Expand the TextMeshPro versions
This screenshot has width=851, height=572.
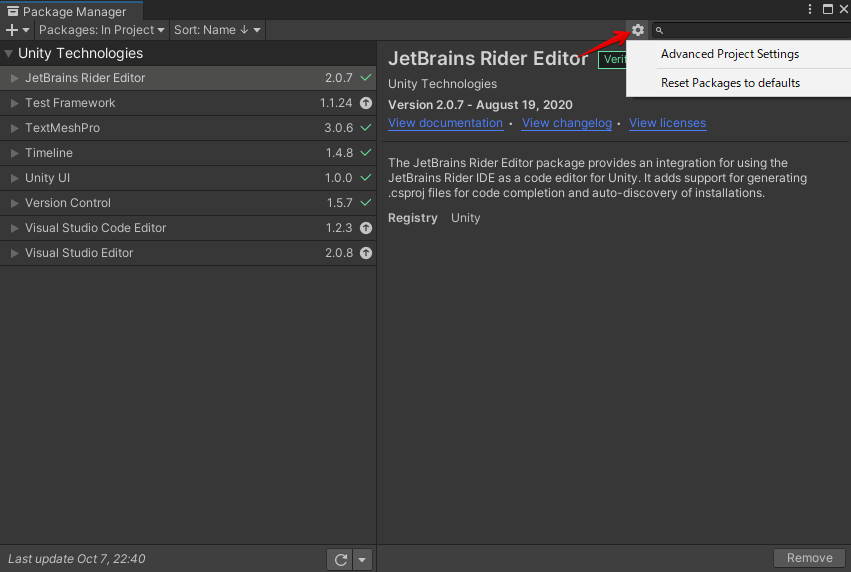pos(15,128)
